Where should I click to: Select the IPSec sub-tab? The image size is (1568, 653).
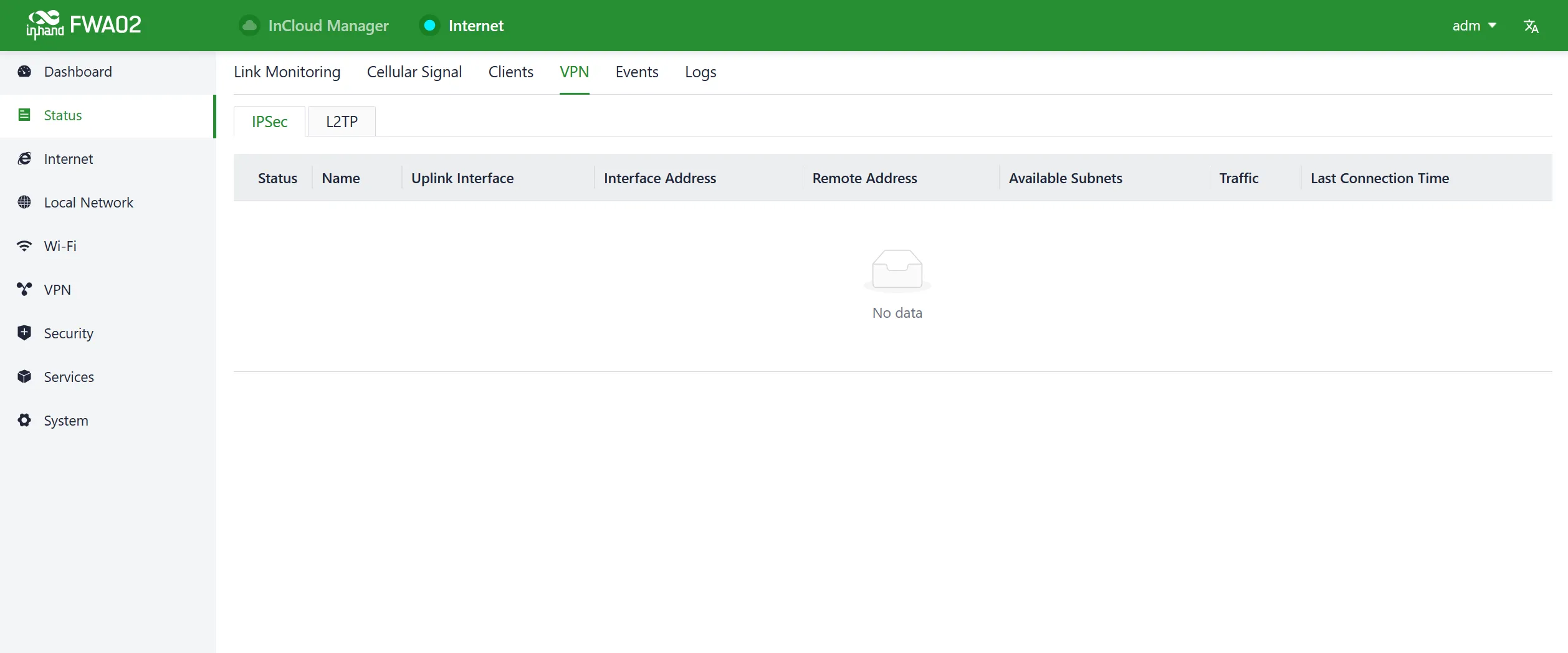(270, 122)
